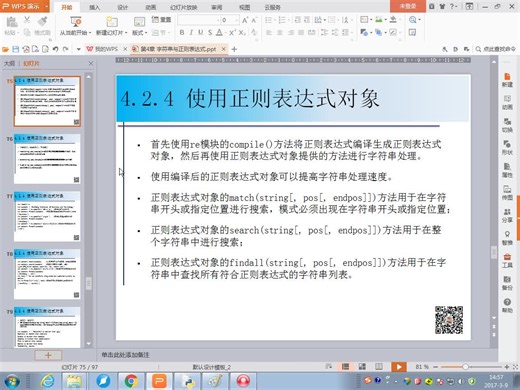520x390 pixels.
Task: Click the font color A icon
Action: (219, 32)
